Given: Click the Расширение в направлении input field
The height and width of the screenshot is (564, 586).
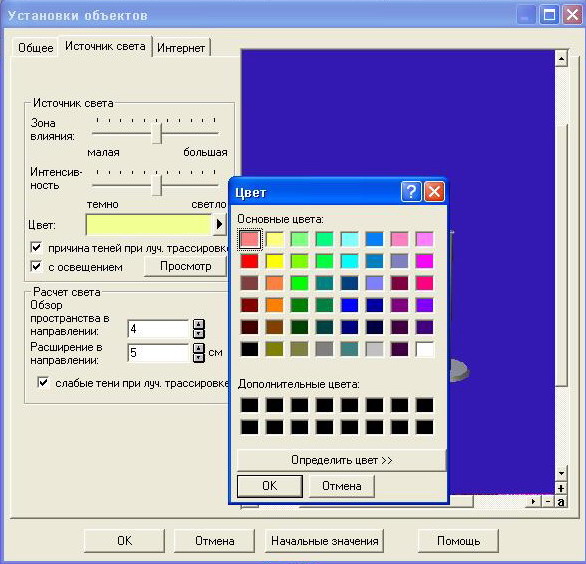Looking at the screenshot, I should pos(158,353).
